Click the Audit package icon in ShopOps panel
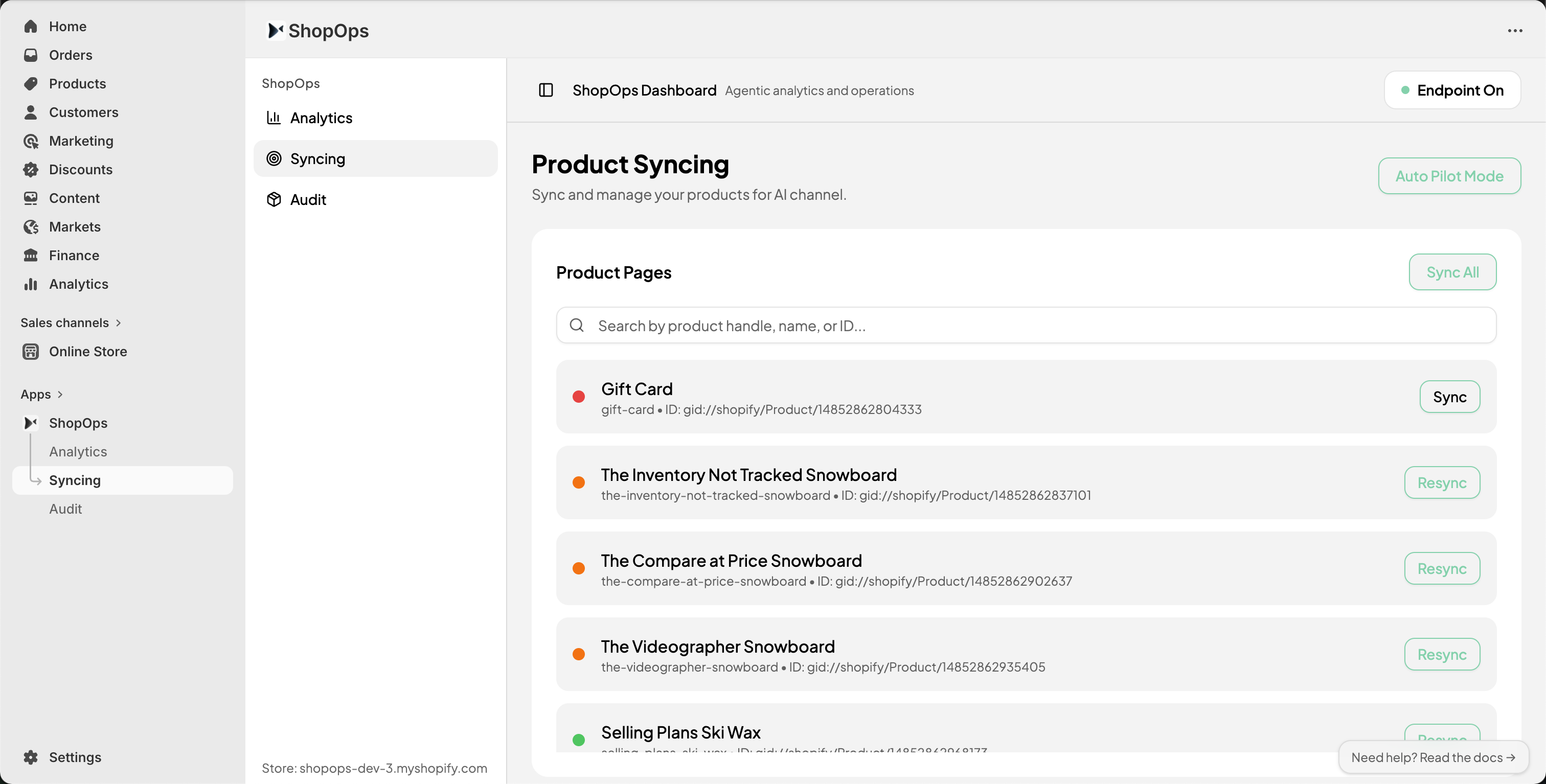Screen dimensions: 1546x784 (x=274, y=199)
